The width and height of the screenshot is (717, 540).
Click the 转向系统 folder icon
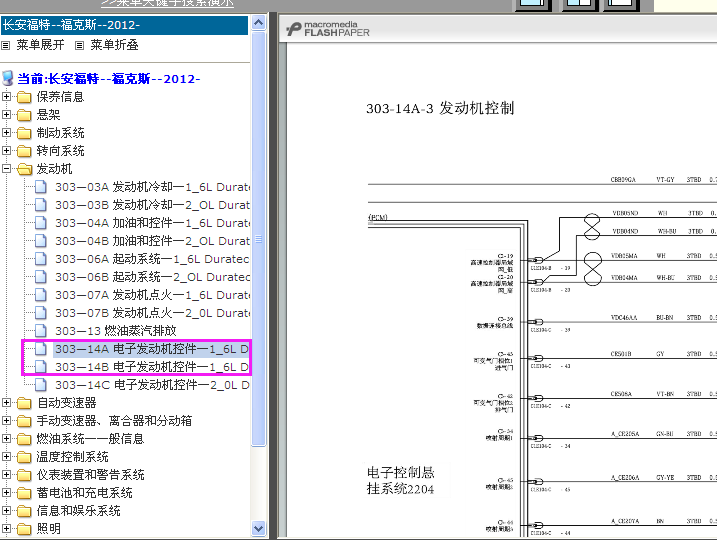point(24,151)
